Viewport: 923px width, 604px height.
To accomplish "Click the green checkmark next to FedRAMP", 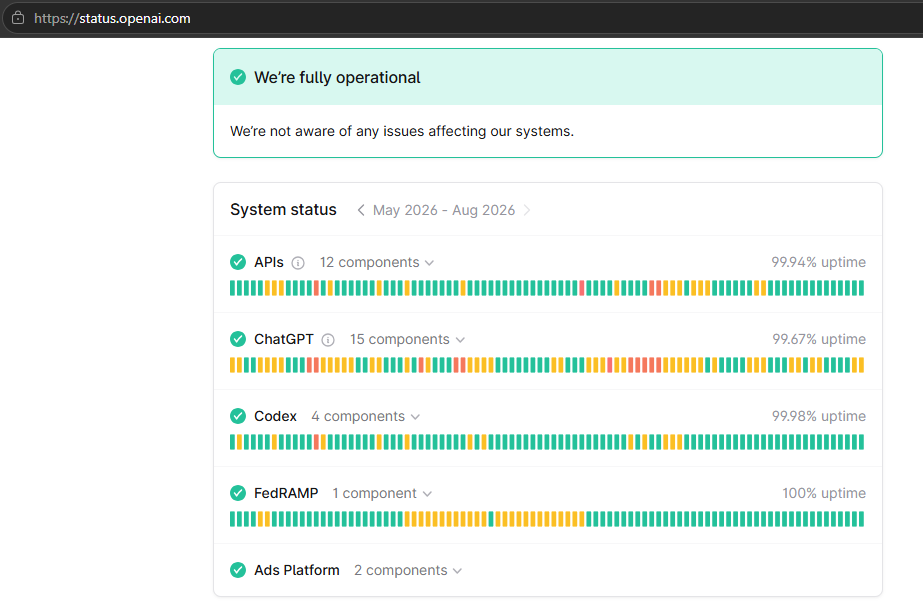I will [x=238, y=493].
